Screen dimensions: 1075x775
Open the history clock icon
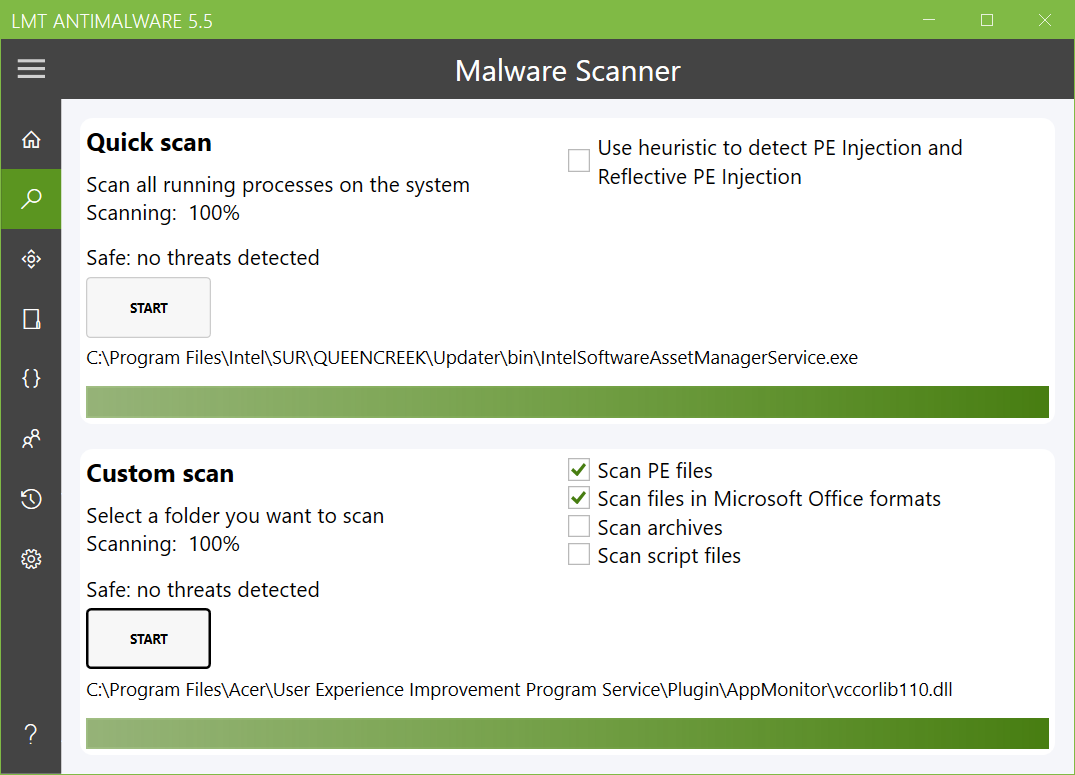(x=31, y=499)
